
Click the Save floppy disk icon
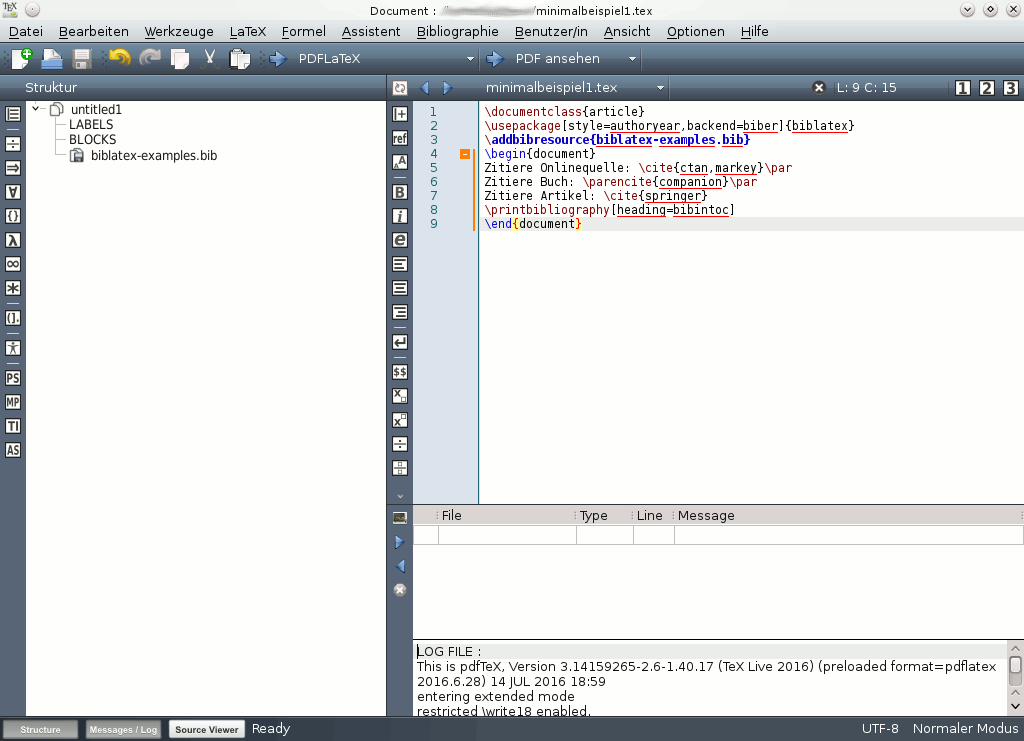click(82, 59)
